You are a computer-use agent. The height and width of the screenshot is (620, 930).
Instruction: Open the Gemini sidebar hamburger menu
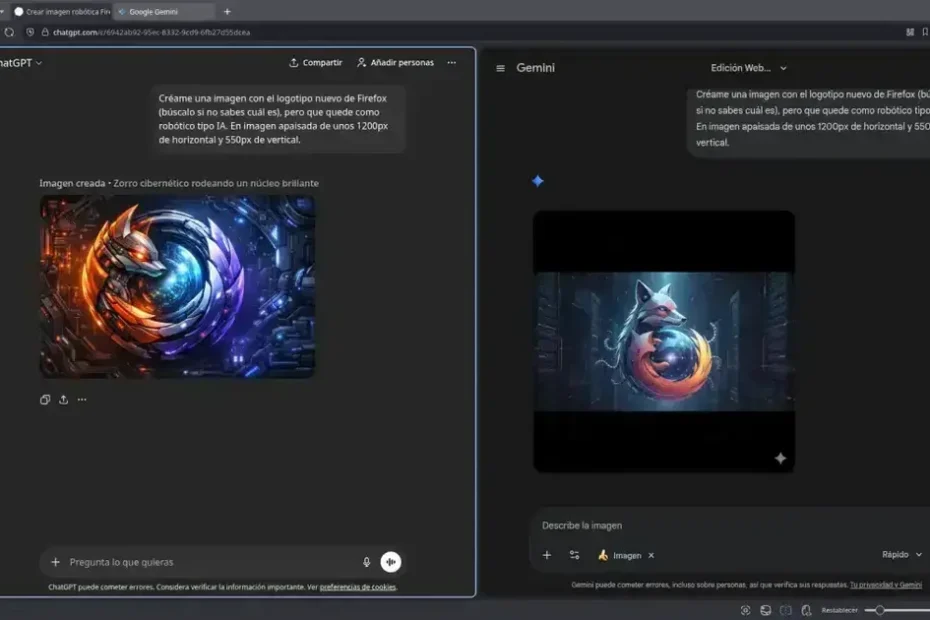498,68
